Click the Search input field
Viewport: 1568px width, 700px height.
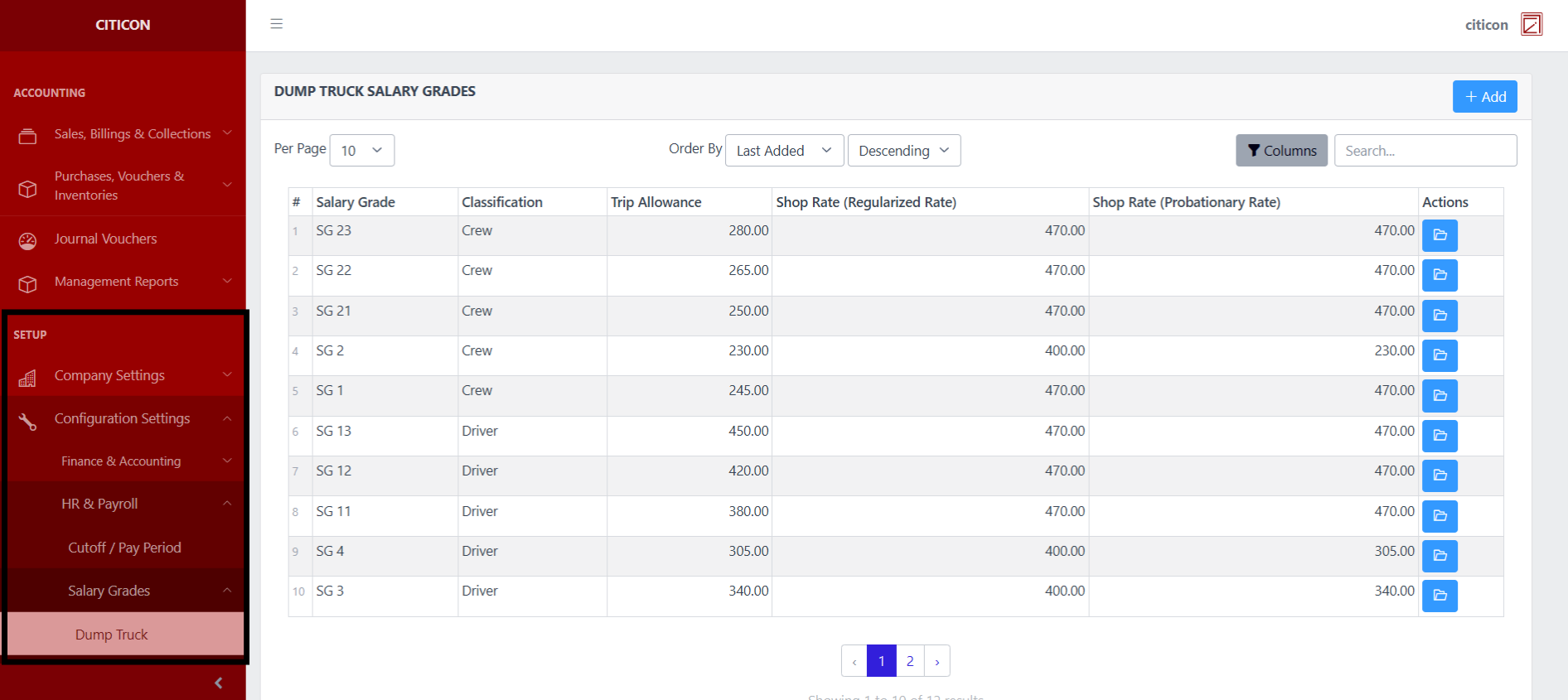pyautogui.click(x=1425, y=151)
